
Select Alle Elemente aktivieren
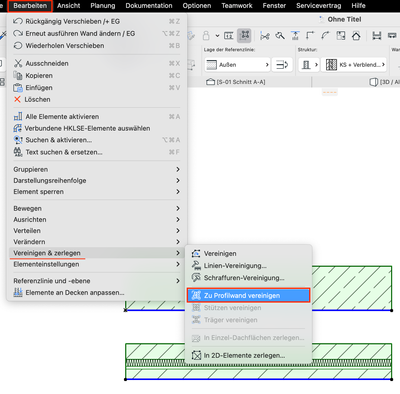(97, 116)
